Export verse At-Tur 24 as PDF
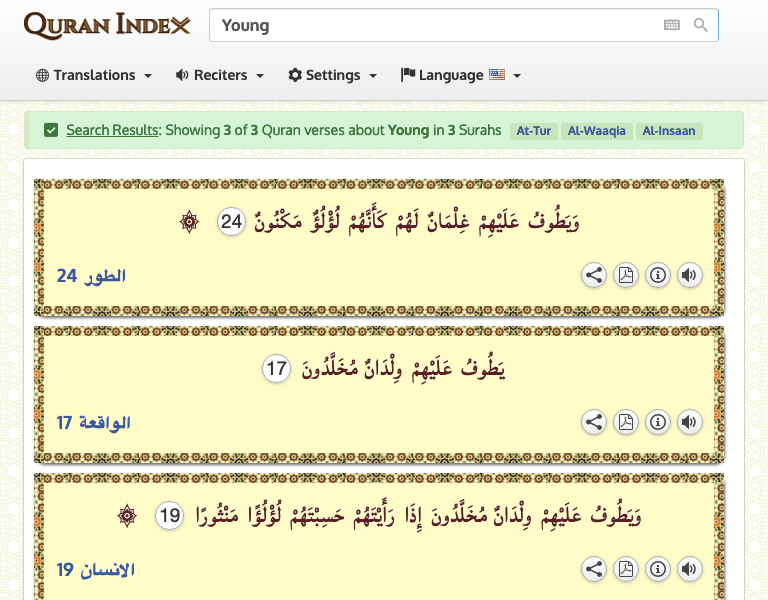The width and height of the screenshot is (768, 600). (625, 275)
